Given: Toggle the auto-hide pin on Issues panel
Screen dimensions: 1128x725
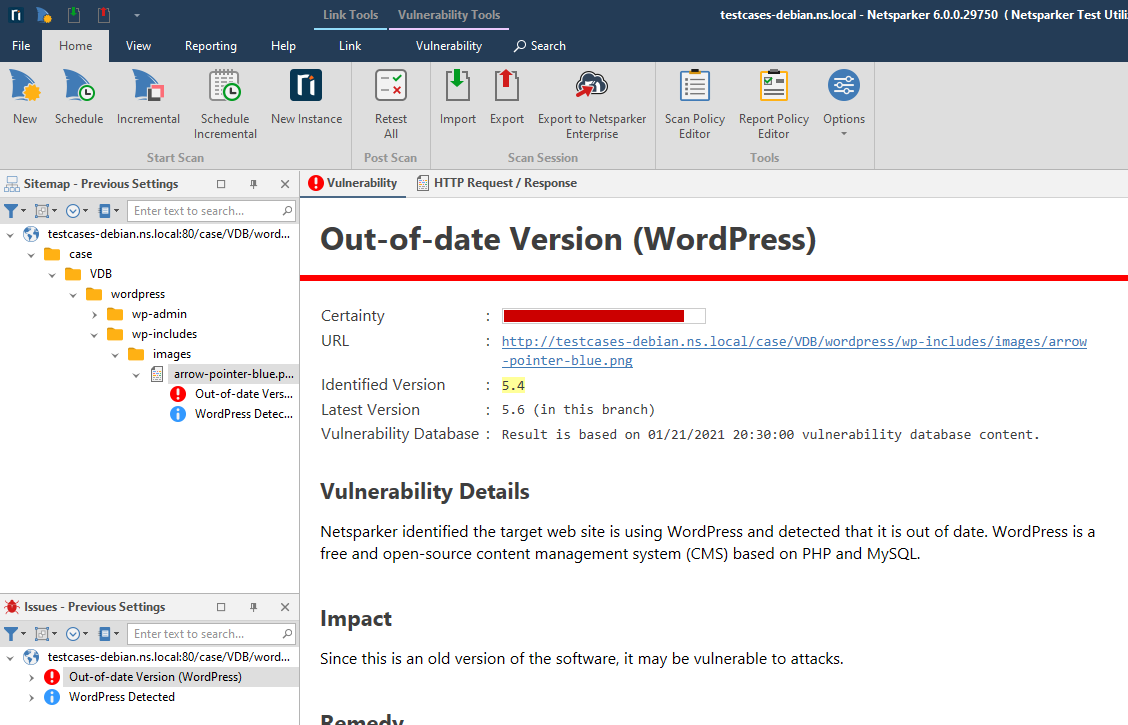Looking at the screenshot, I should coord(253,607).
